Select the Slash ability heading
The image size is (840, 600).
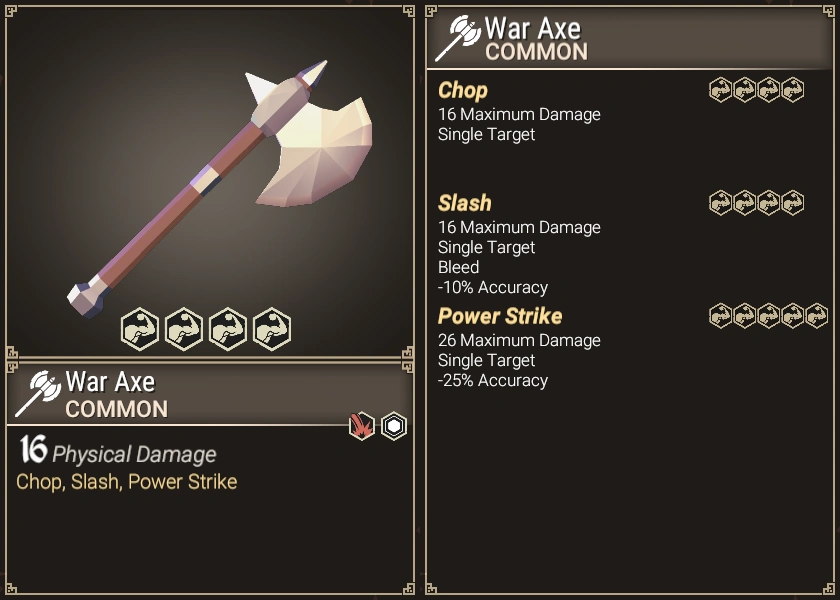point(464,203)
